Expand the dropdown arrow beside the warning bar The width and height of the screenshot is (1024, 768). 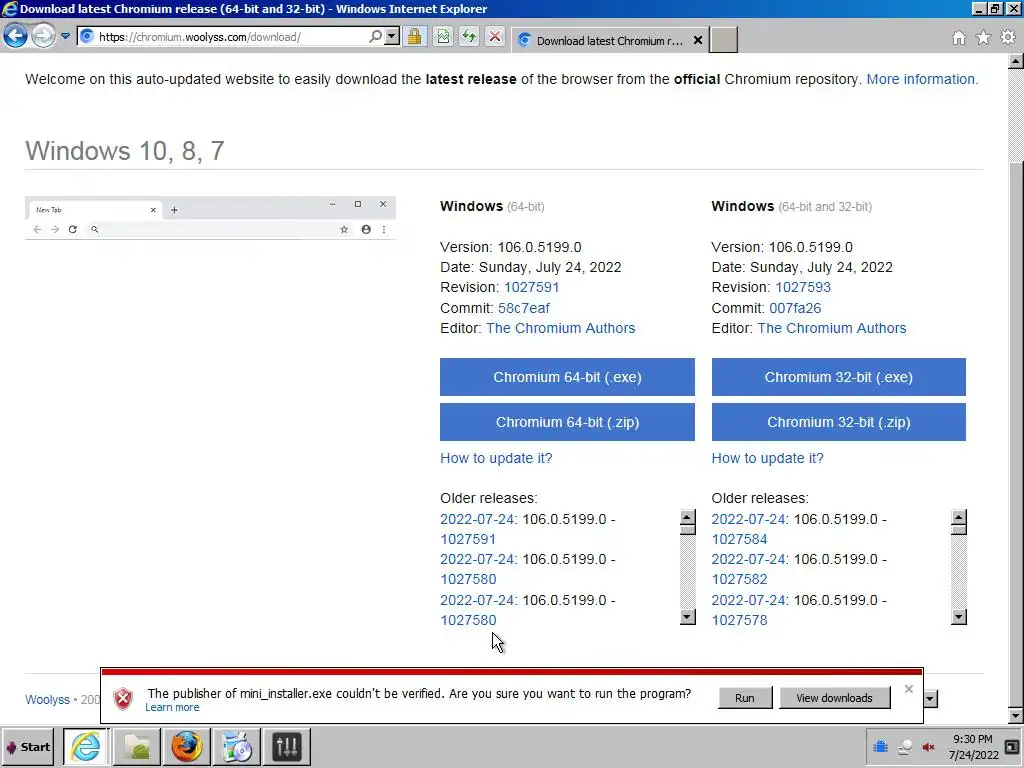[930, 699]
